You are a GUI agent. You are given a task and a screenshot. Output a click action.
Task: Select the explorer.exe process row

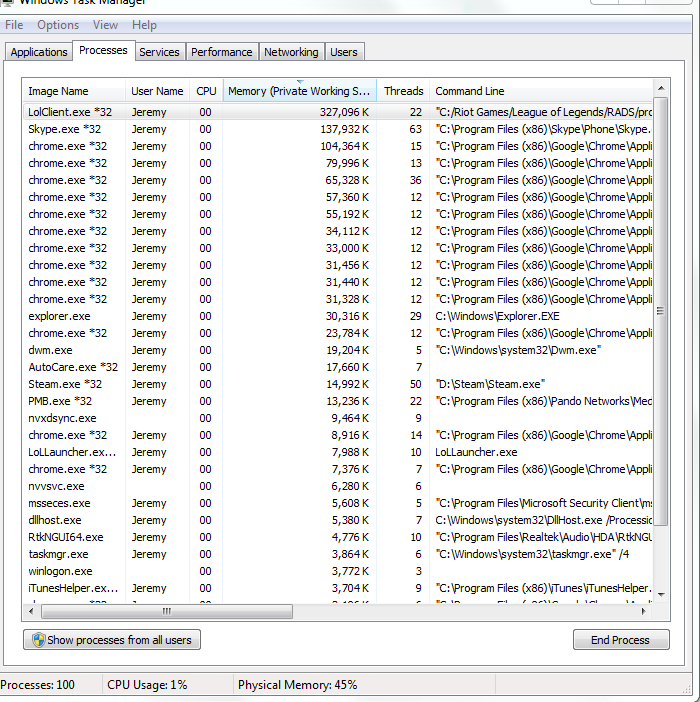point(338,316)
